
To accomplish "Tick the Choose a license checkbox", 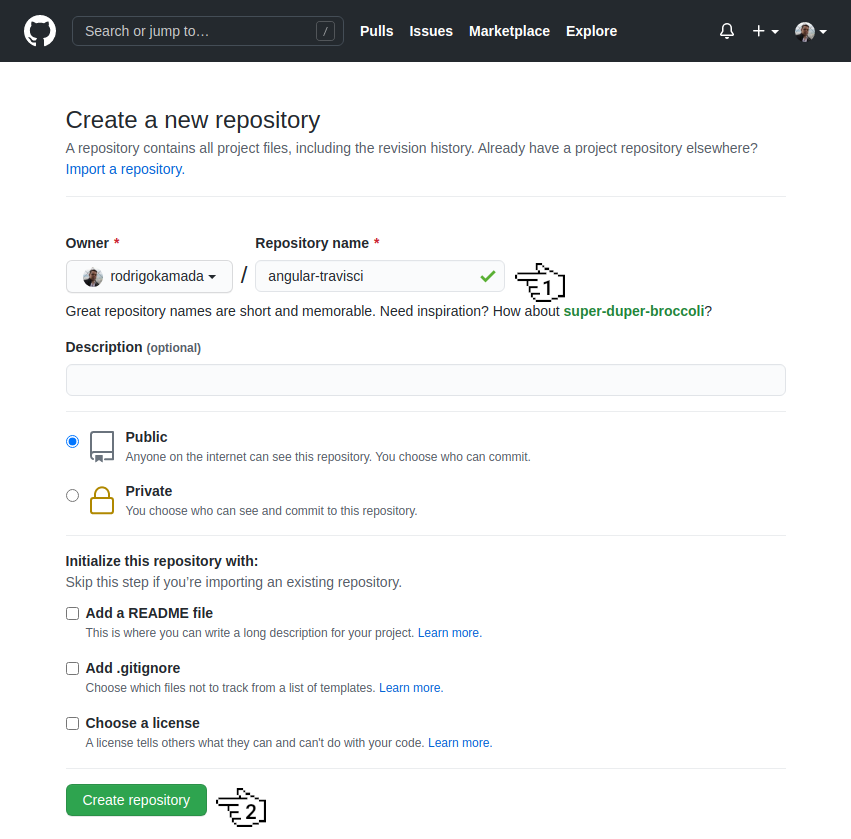I will tap(72, 723).
